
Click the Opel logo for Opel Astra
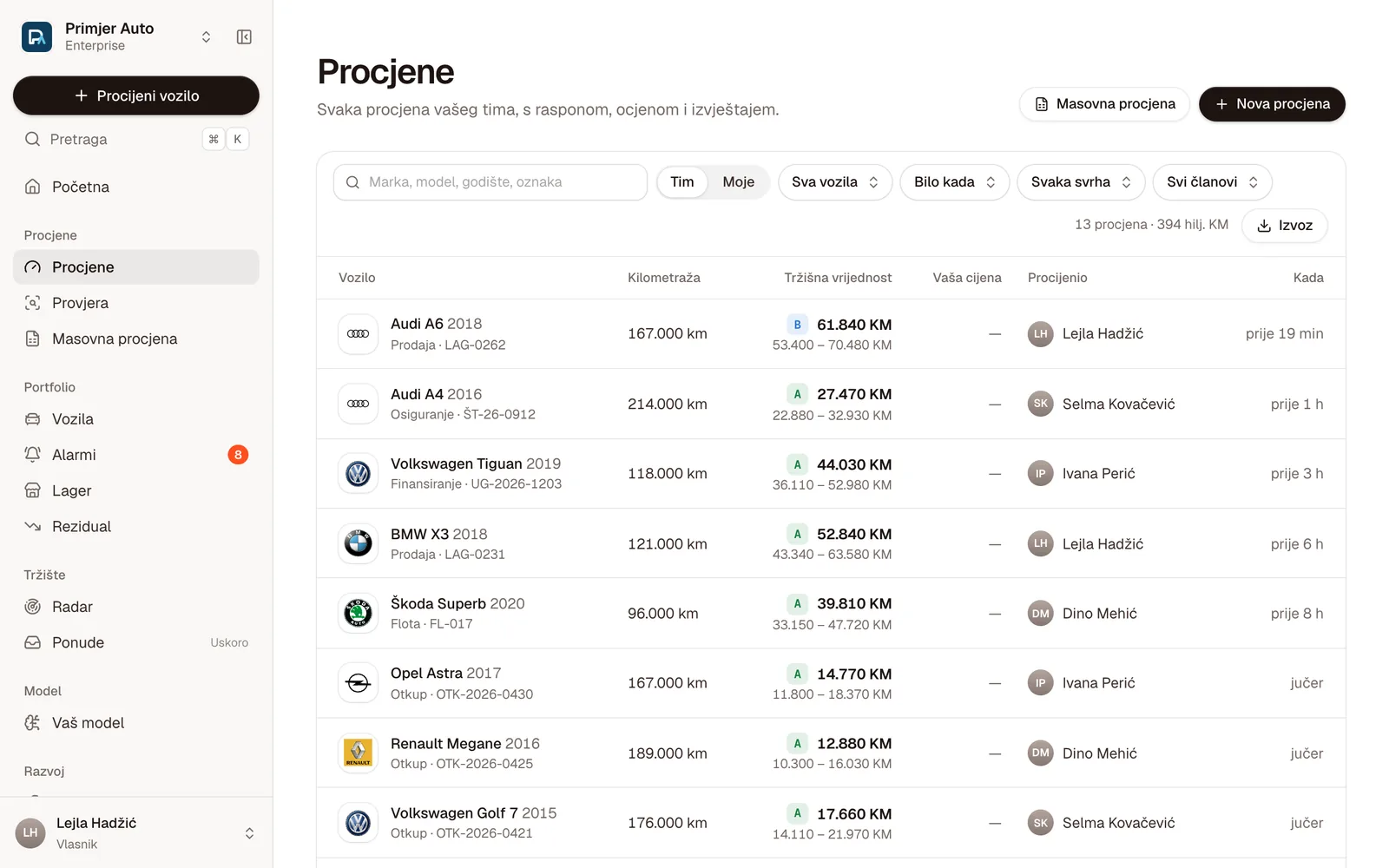pyautogui.click(x=359, y=683)
